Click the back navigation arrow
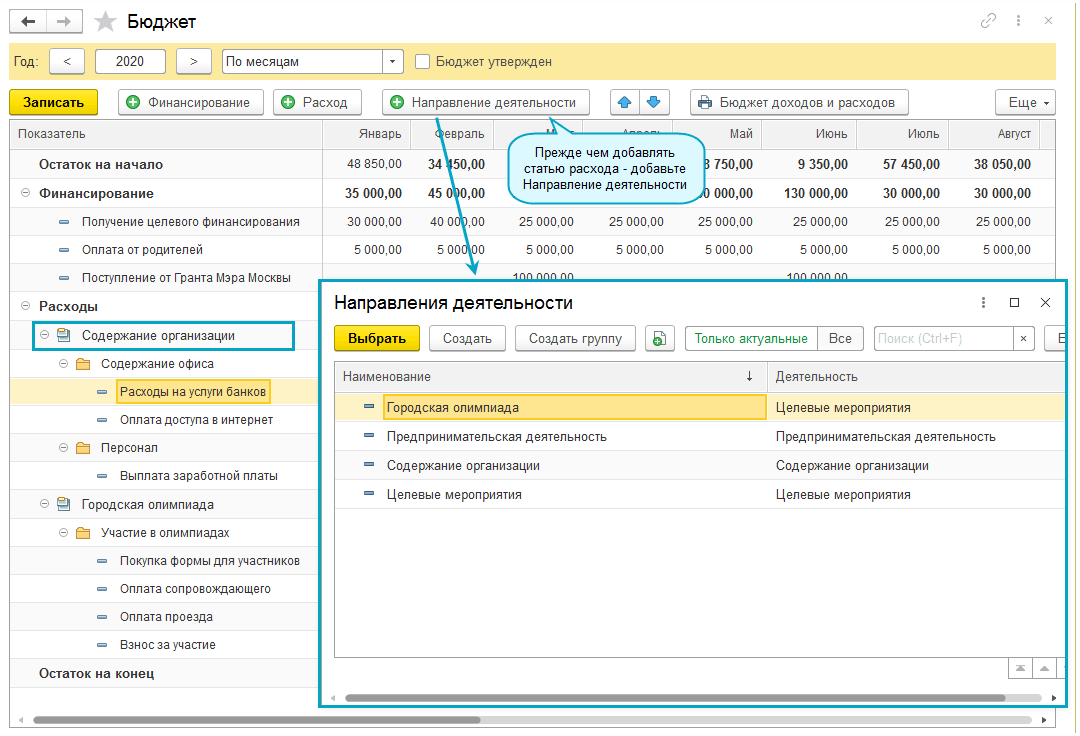Screen dimensions: 1080x736 (x=28, y=21)
